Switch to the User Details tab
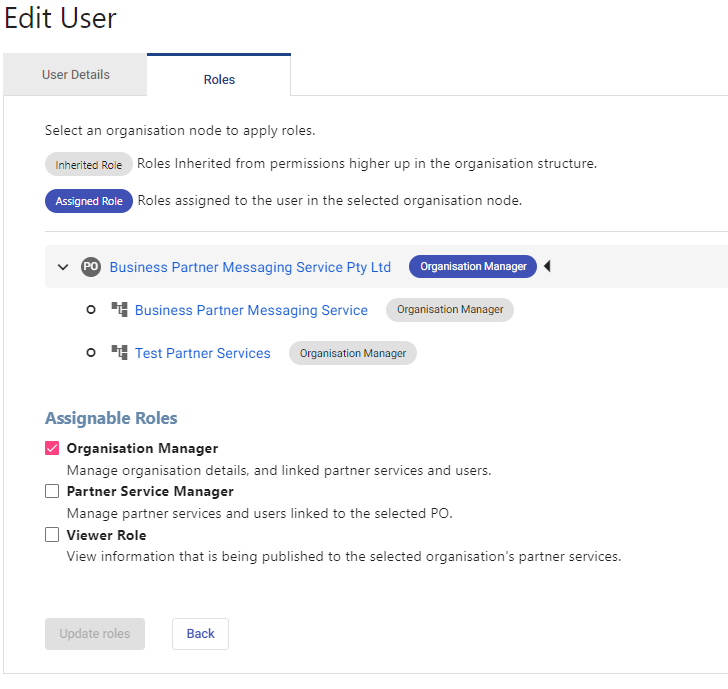Image resolution: width=728 pixels, height=689 pixels. pos(75,75)
